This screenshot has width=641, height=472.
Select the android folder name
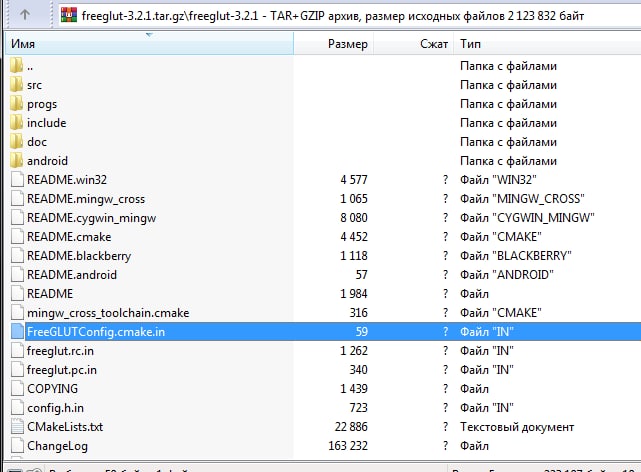pos(47,161)
